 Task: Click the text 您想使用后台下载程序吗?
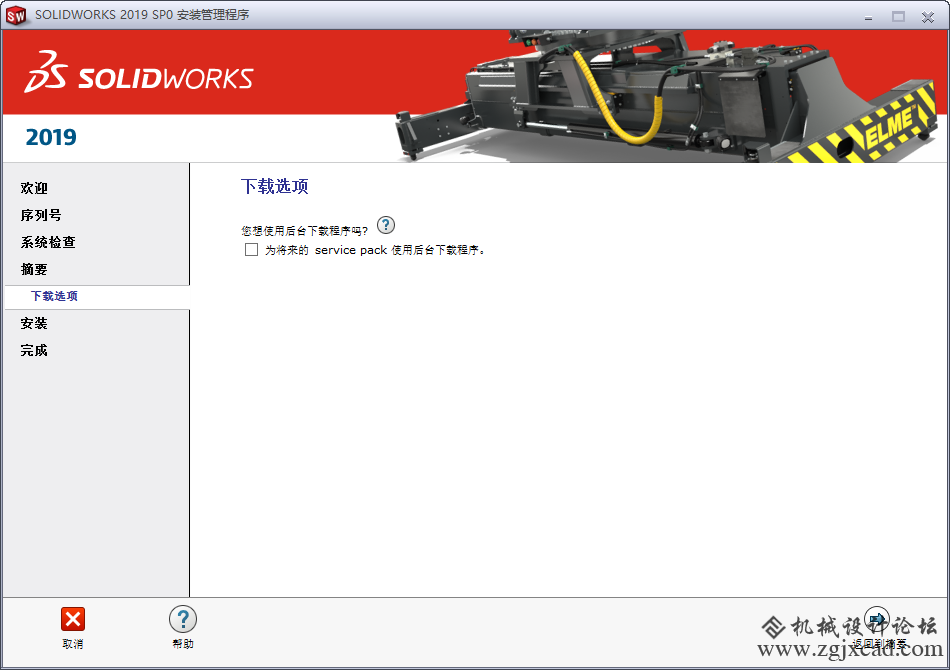tap(304, 231)
